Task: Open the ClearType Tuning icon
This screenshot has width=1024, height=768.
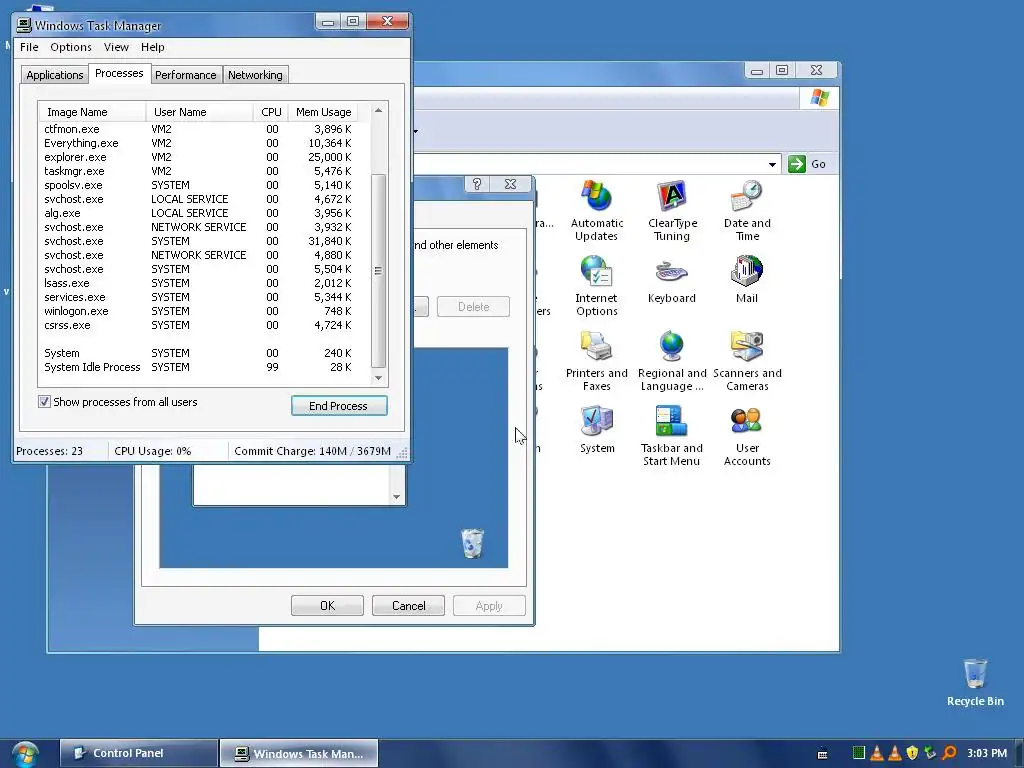Action: (672, 210)
